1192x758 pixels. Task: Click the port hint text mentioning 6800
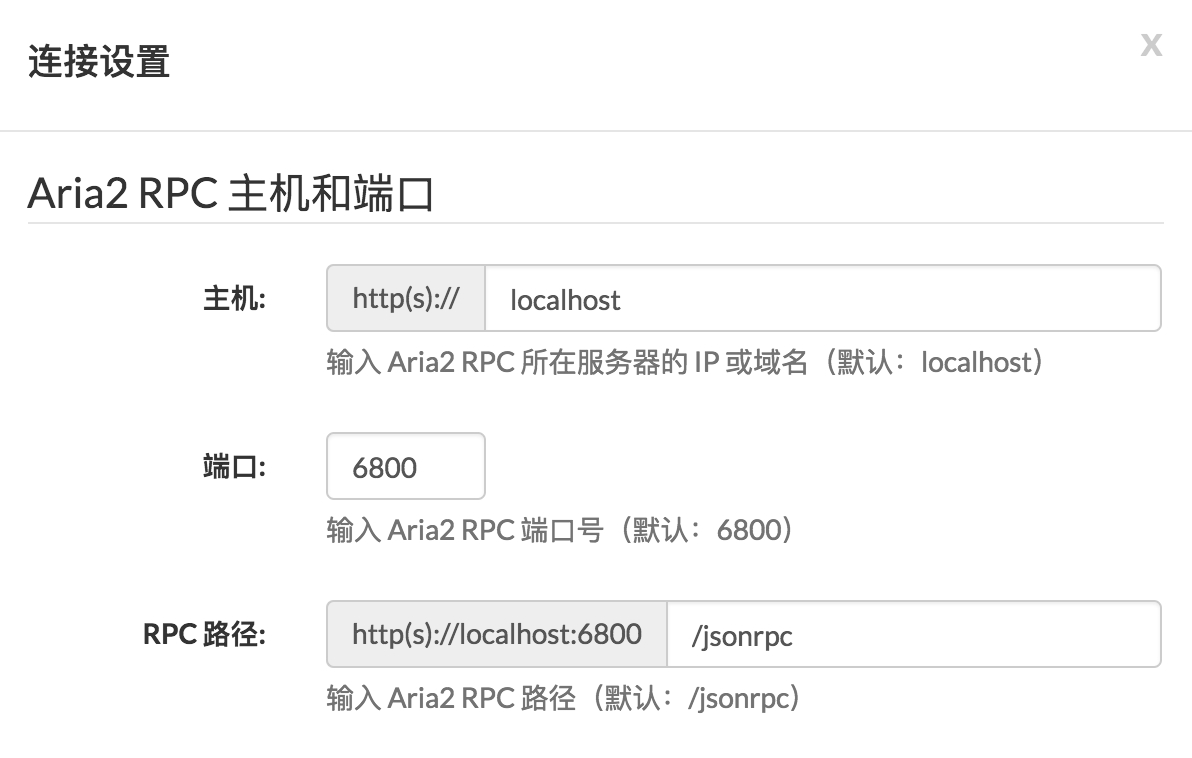558,530
